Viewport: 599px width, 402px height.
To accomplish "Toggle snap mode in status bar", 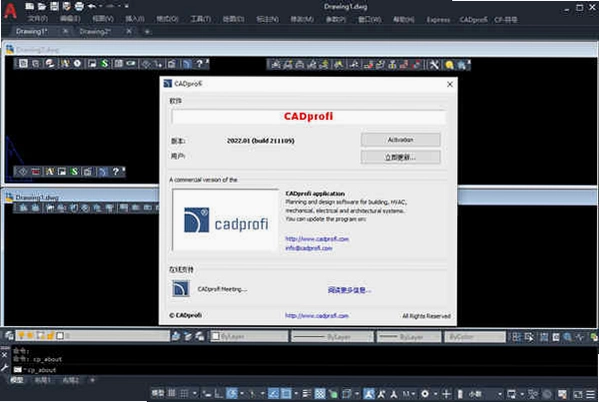I will coord(184,394).
